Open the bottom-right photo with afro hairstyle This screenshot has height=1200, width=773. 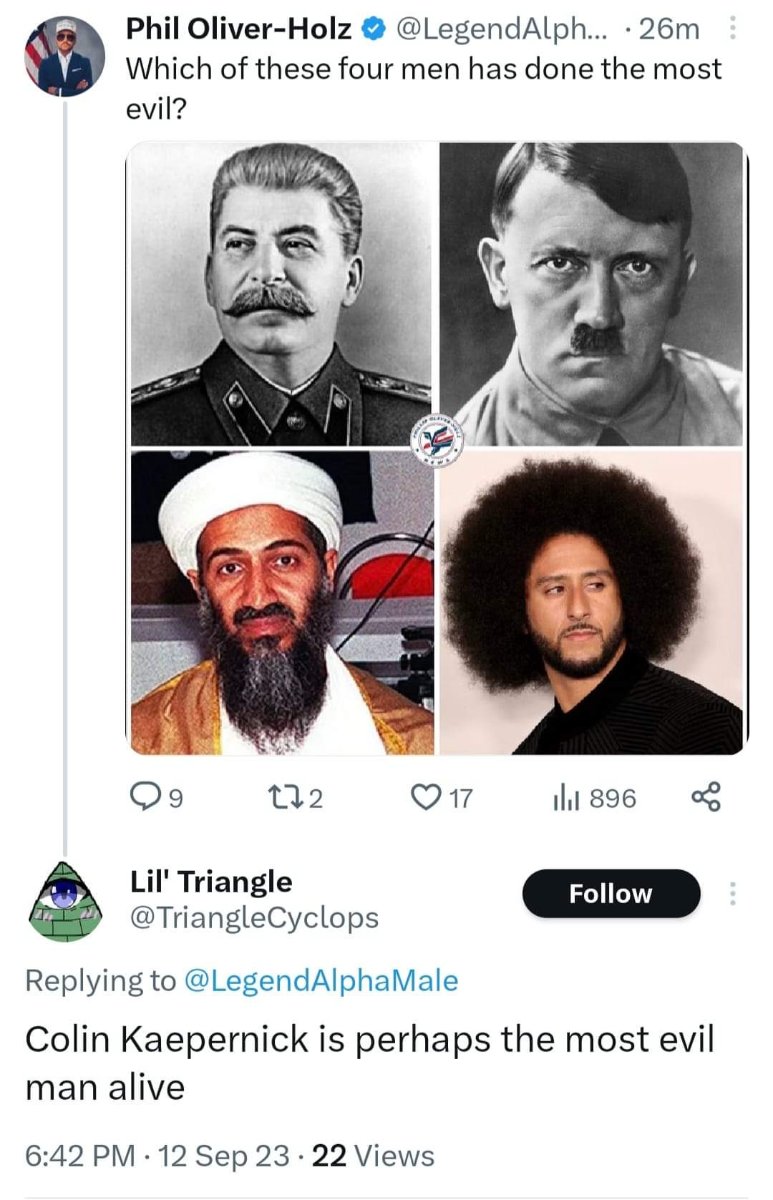592,602
